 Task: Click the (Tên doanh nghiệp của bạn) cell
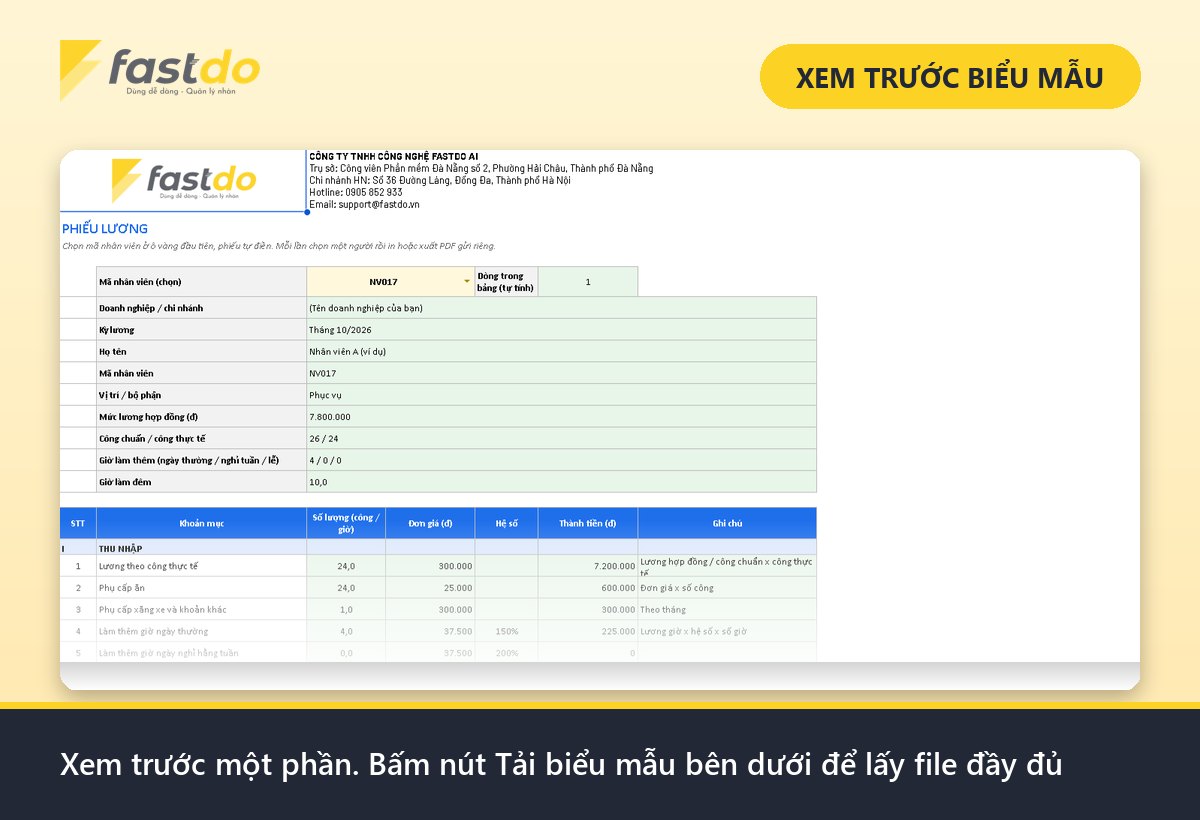tap(561, 308)
